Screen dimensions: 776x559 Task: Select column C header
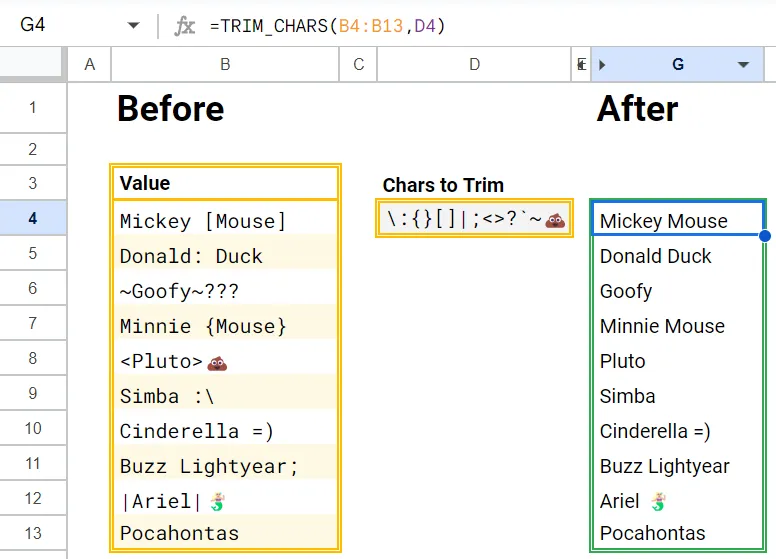[x=358, y=64]
